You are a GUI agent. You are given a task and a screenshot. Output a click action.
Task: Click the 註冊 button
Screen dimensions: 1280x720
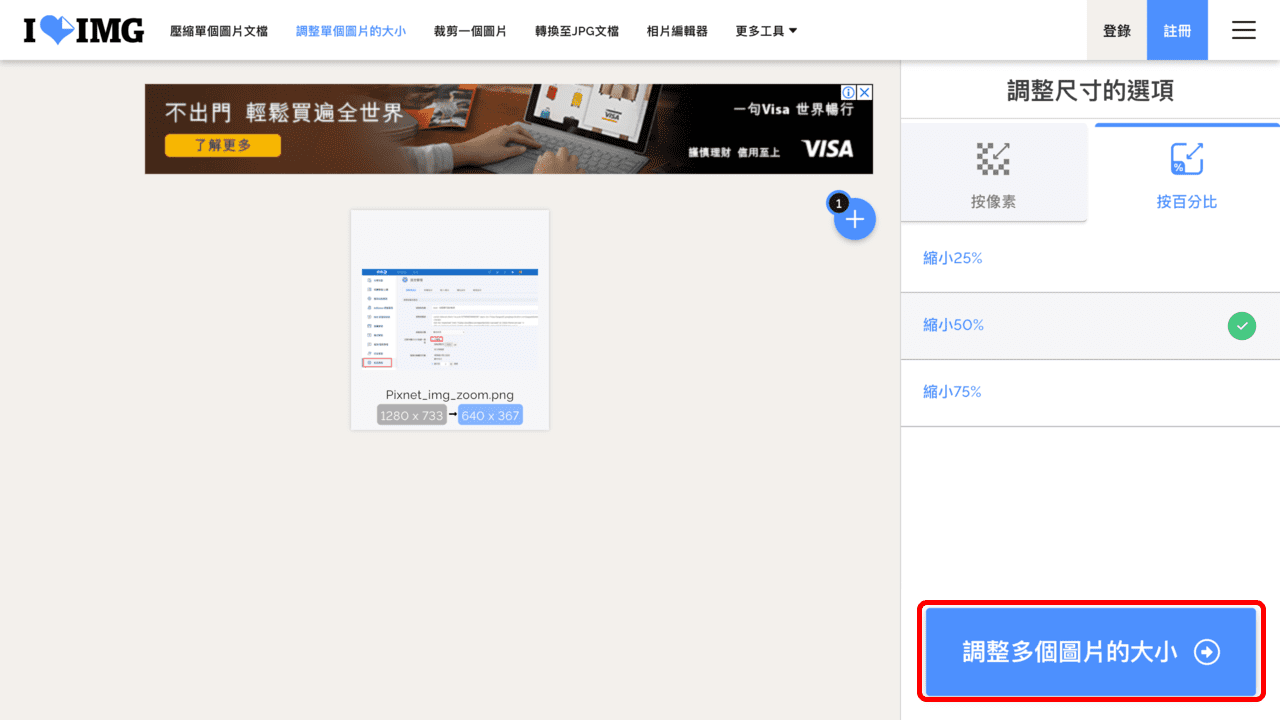pyautogui.click(x=1177, y=30)
